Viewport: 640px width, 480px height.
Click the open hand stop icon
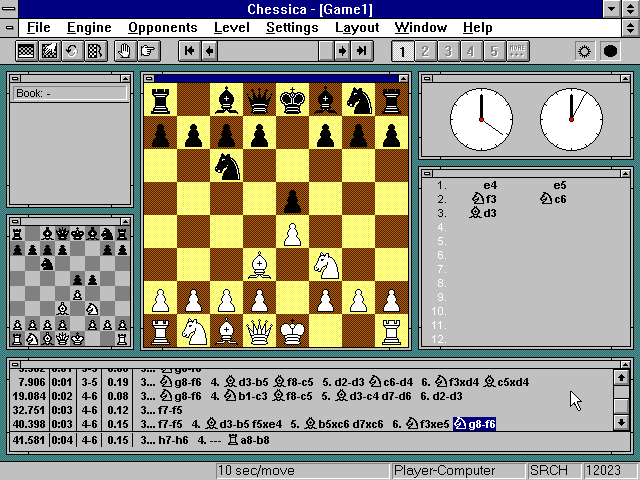(125, 51)
